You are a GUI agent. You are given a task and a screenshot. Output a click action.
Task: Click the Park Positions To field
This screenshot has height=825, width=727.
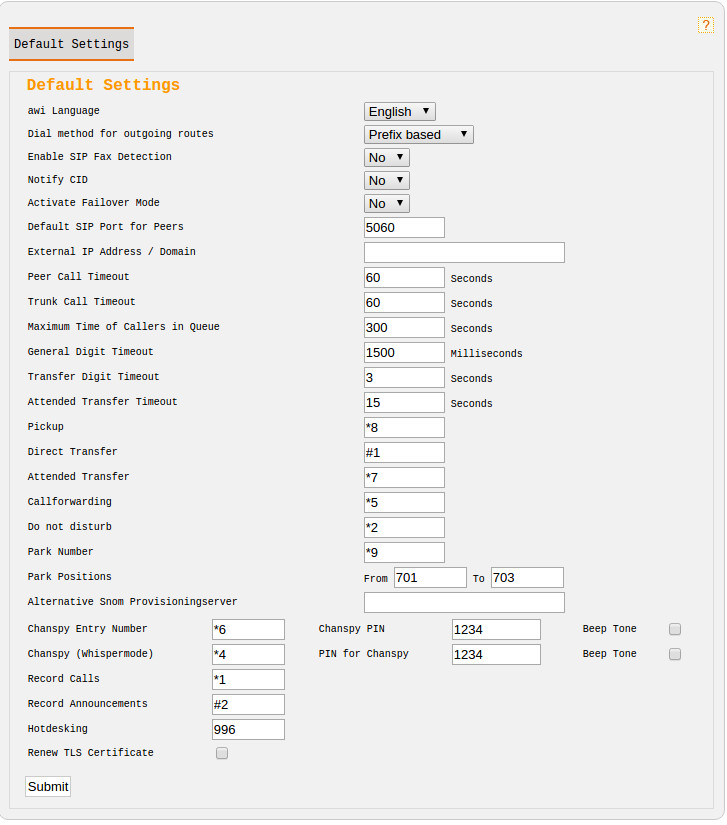pos(527,578)
